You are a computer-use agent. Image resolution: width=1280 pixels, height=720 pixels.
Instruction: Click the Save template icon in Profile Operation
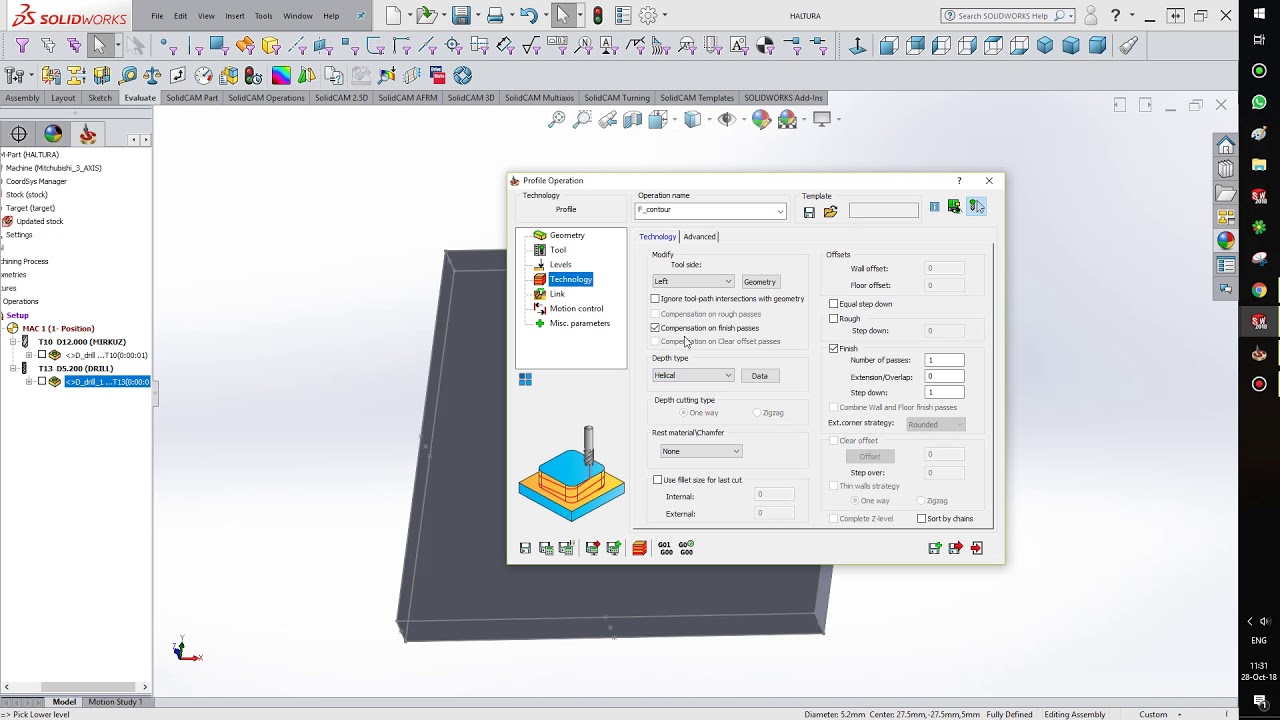(x=809, y=211)
